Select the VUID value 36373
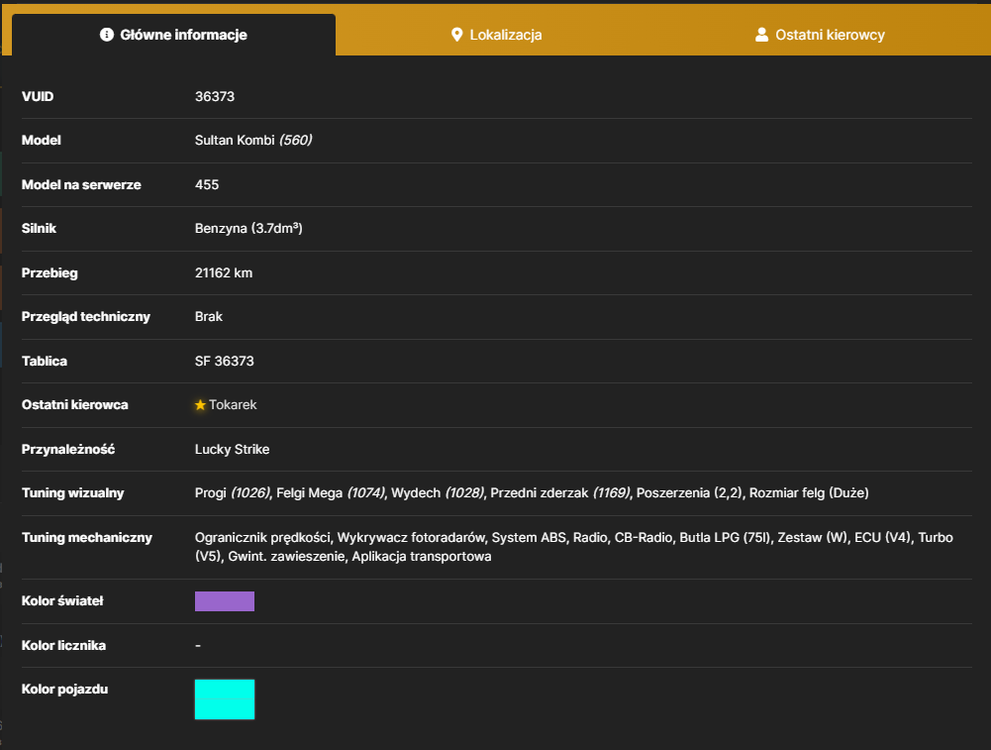This screenshot has width=991, height=750. (215, 97)
